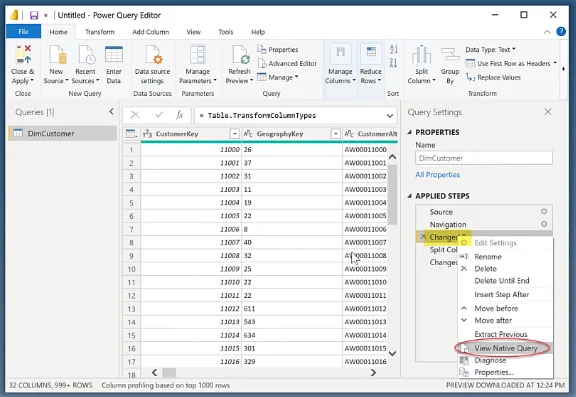The width and height of the screenshot is (576, 397).
Task: Click the vertical scrollbar down arrow
Action: [x=392, y=354]
